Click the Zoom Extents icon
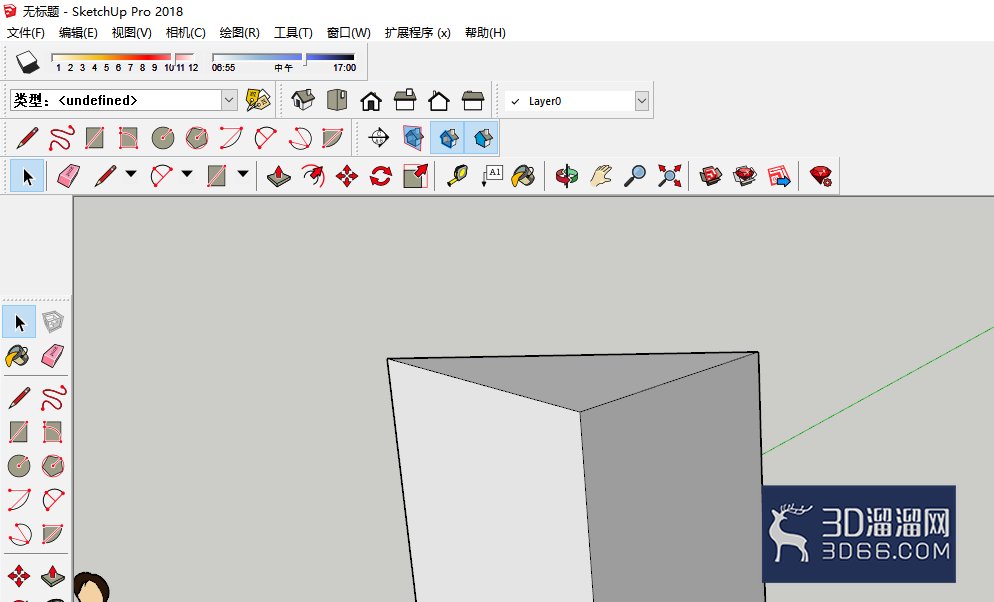This screenshot has height=602, width=994. (669, 176)
